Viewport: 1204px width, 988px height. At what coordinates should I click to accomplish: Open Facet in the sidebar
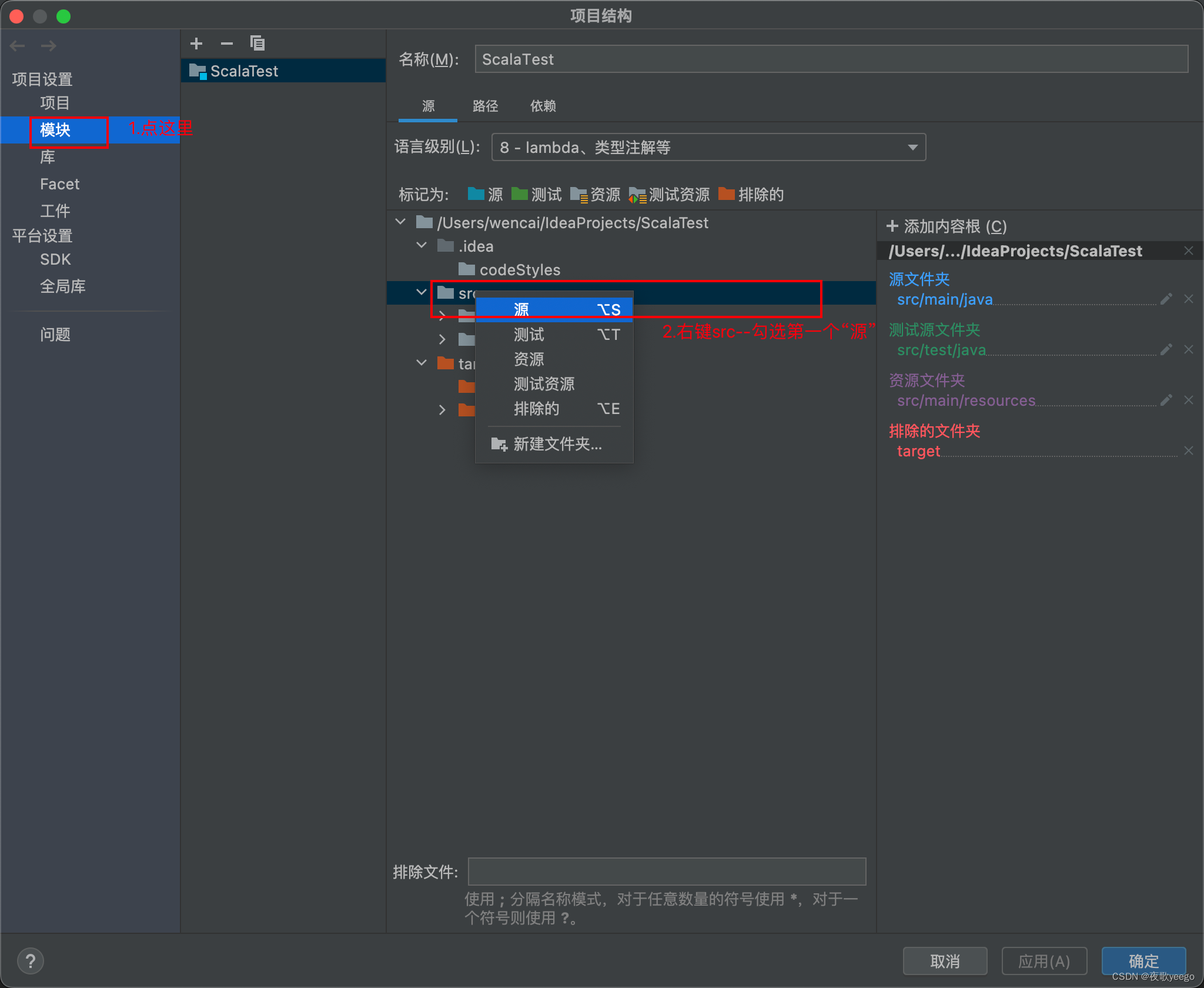[59, 184]
